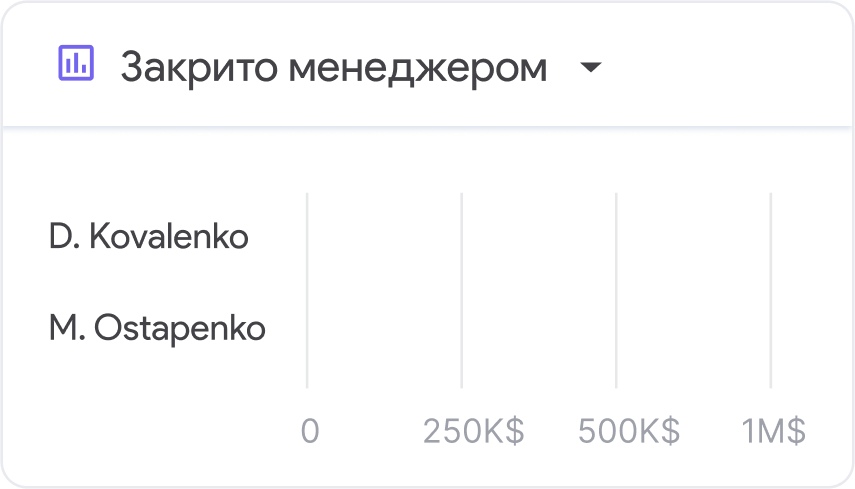Screen dimensions: 855x489
Task: Click the vertical gridline above 500K$
Action: coord(616,290)
